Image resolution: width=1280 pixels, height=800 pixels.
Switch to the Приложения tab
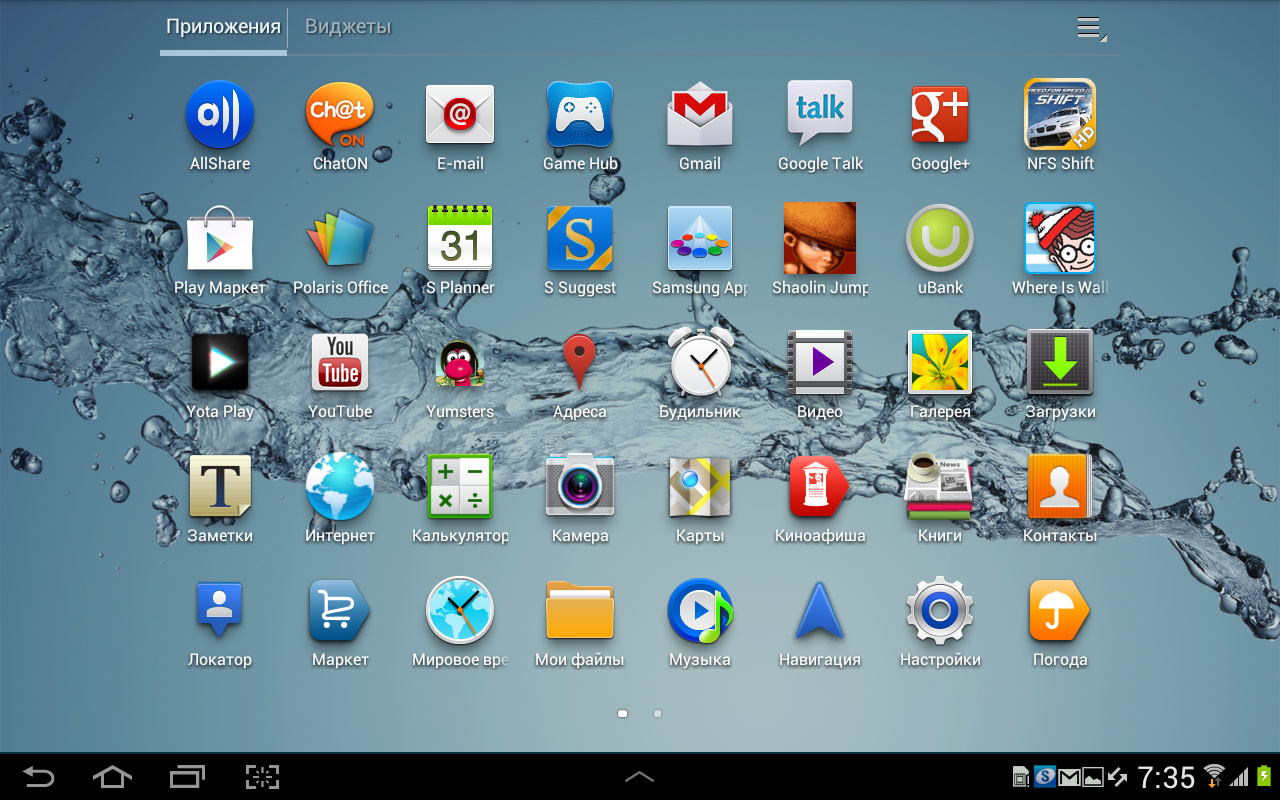(223, 27)
